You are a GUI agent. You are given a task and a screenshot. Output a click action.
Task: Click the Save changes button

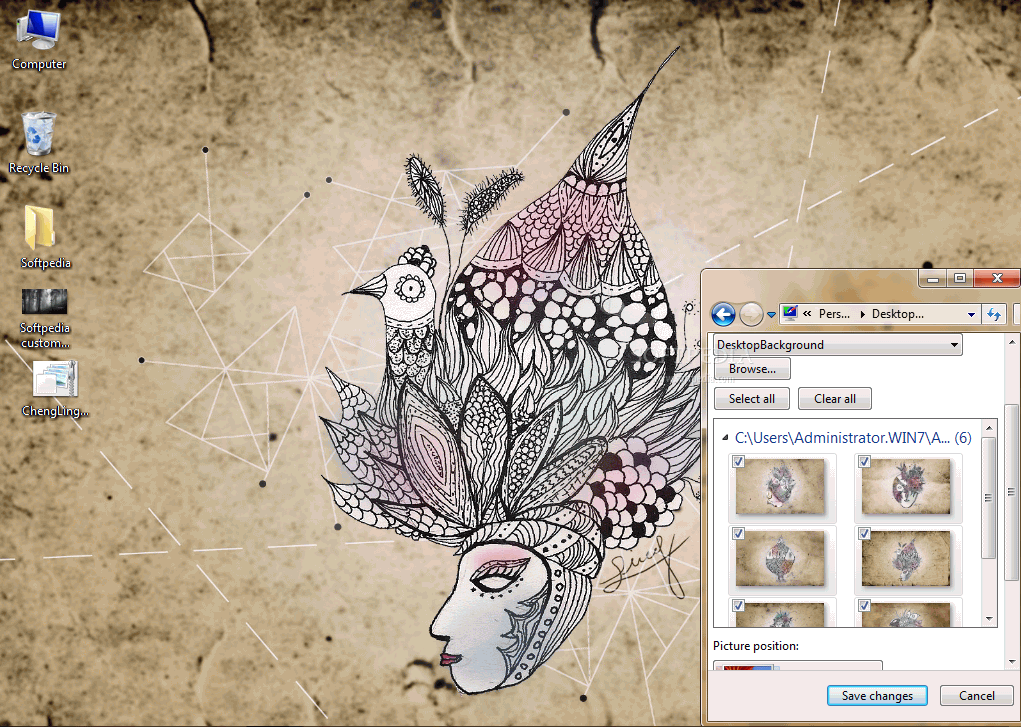point(877,696)
